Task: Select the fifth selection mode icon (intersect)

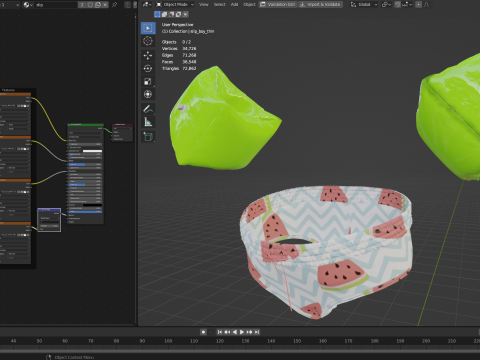Action: 185,14
